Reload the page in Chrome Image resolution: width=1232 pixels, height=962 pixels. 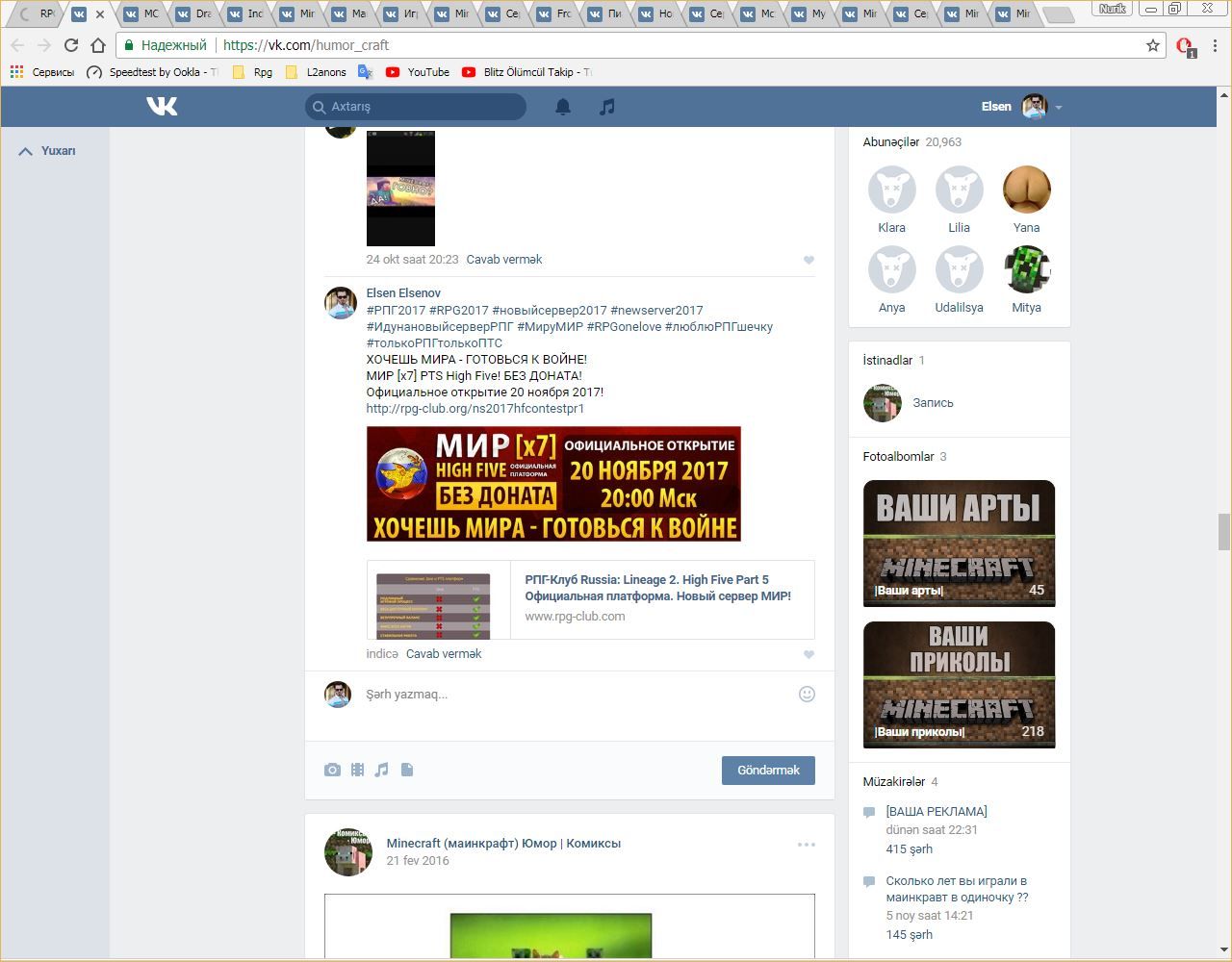[x=70, y=45]
